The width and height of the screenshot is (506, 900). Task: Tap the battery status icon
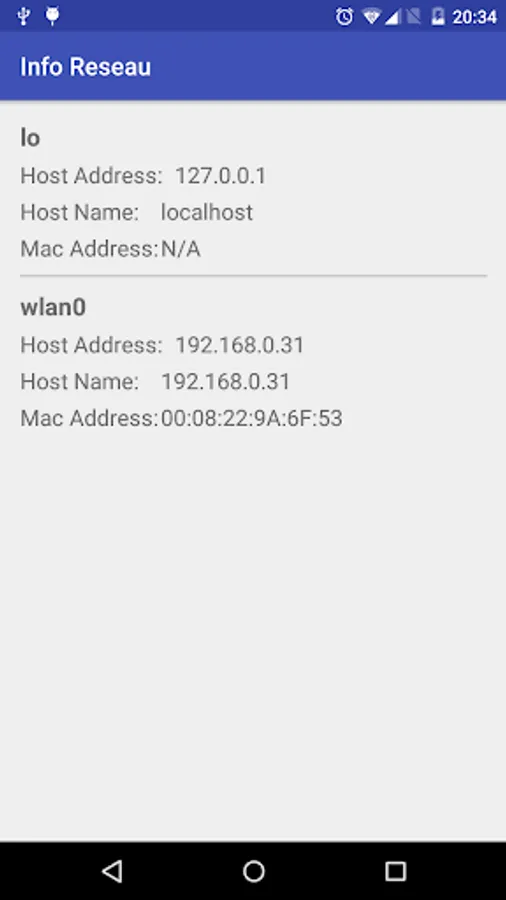pos(438,17)
